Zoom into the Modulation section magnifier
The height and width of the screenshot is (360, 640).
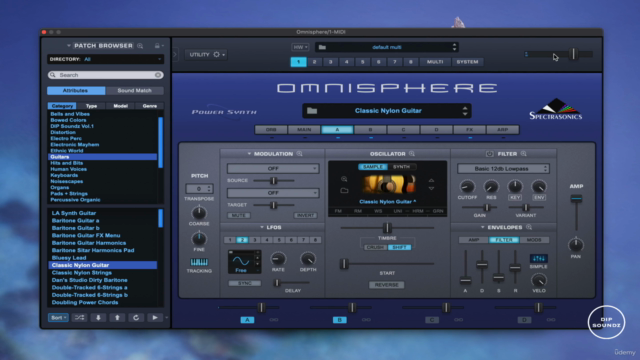300,154
